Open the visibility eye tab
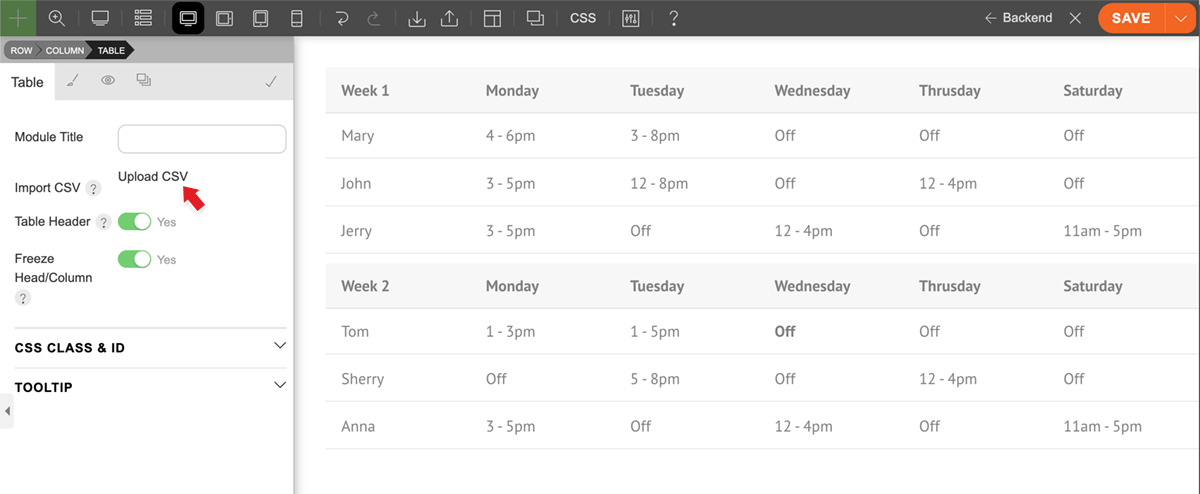 (x=108, y=81)
